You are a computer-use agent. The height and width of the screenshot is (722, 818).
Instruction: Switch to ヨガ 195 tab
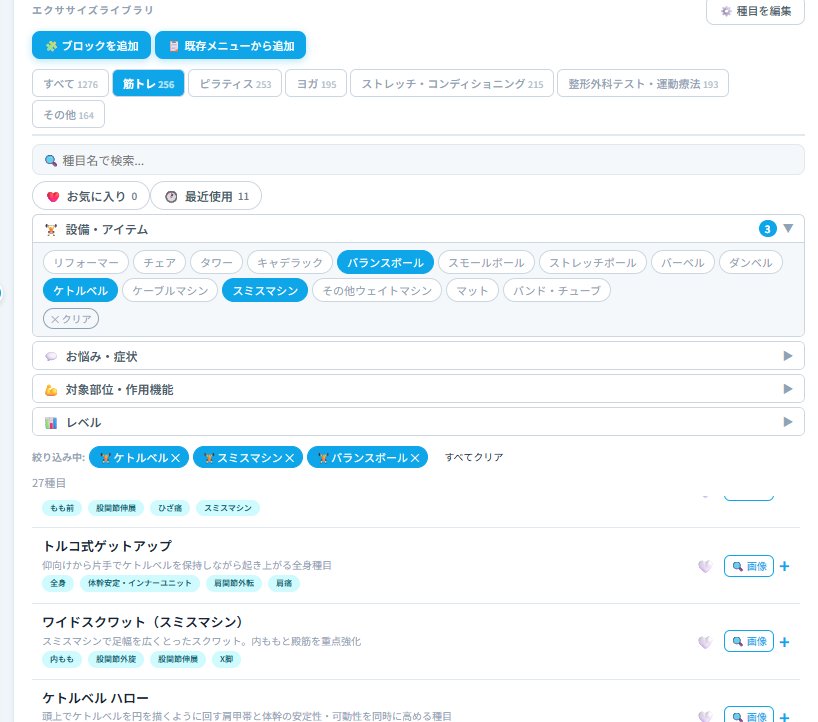[x=316, y=83]
